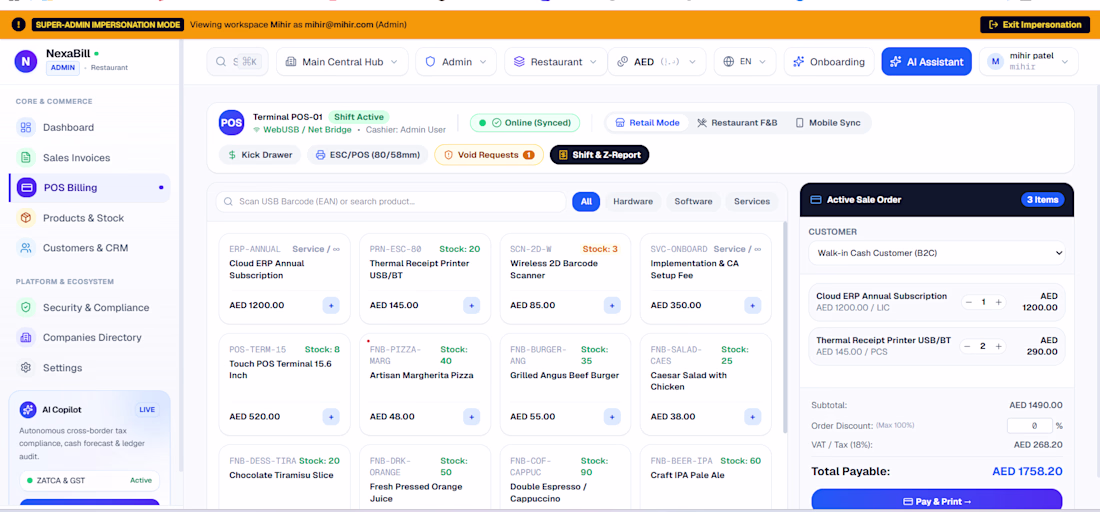Switch to Retail Mode
The image size is (1100, 512).
click(647, 123)
